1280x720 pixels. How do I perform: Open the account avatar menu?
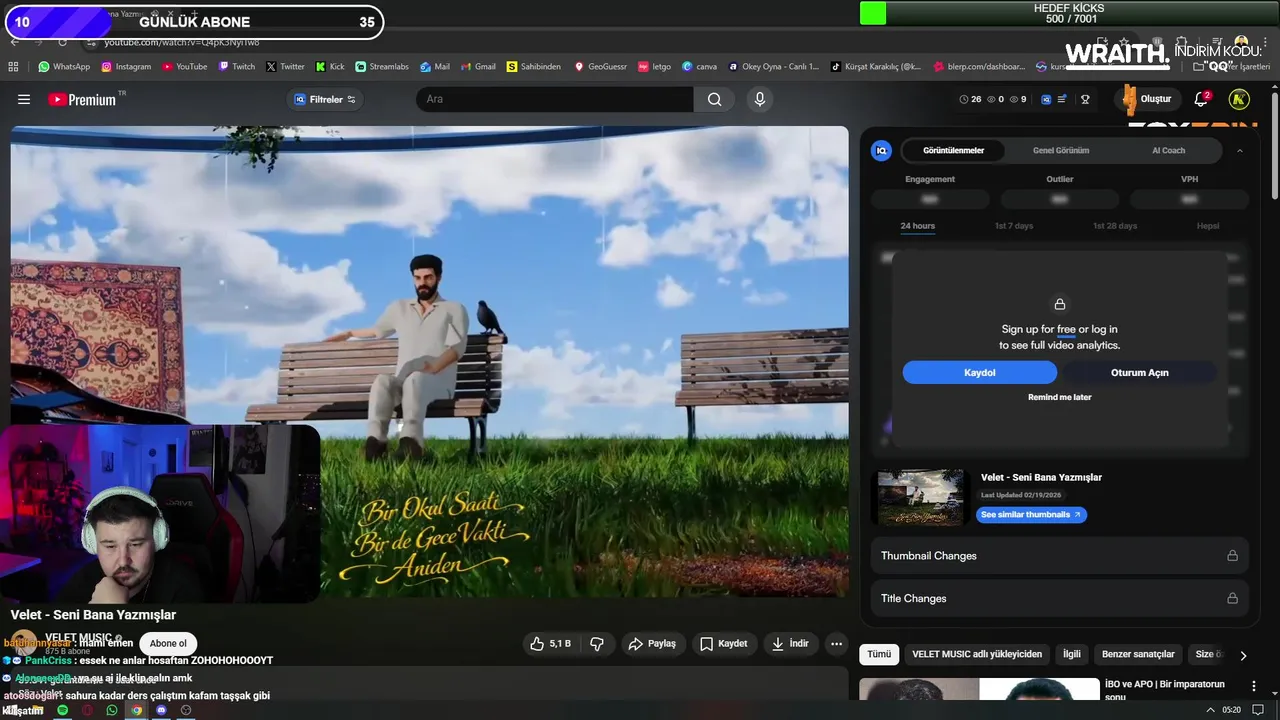click(x=1239, y=99)
